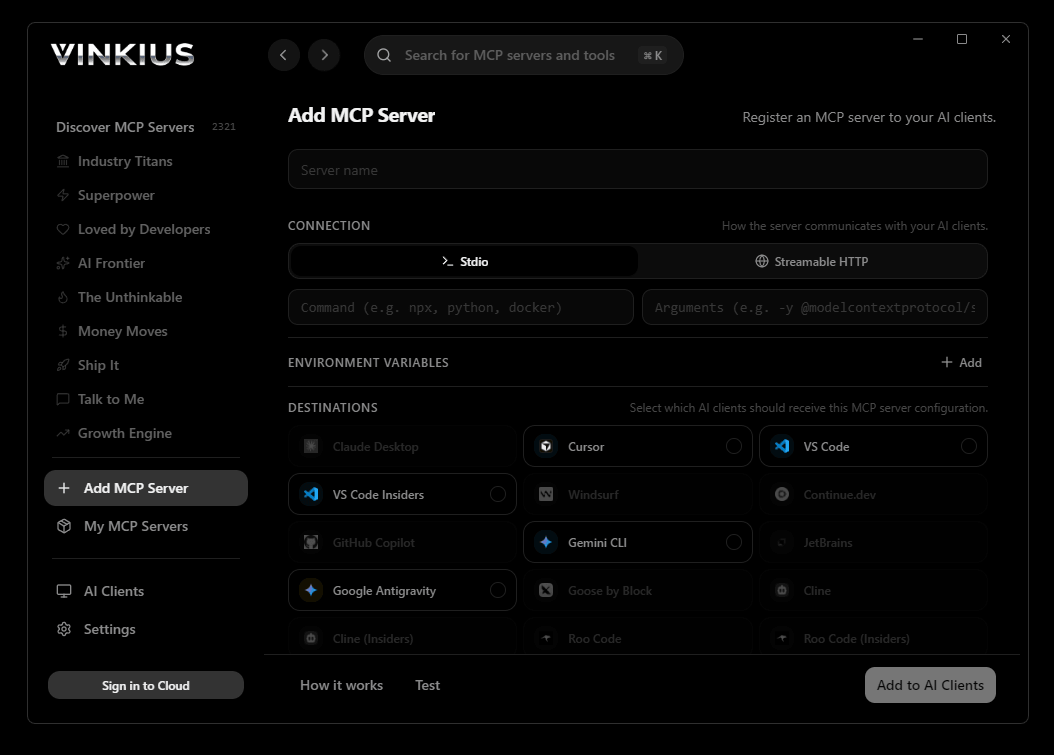Image resolution: width=1054 pixels, height=755 pixels.
Task: Click the forward navigation arrow
Action: (x=324, y=55)
